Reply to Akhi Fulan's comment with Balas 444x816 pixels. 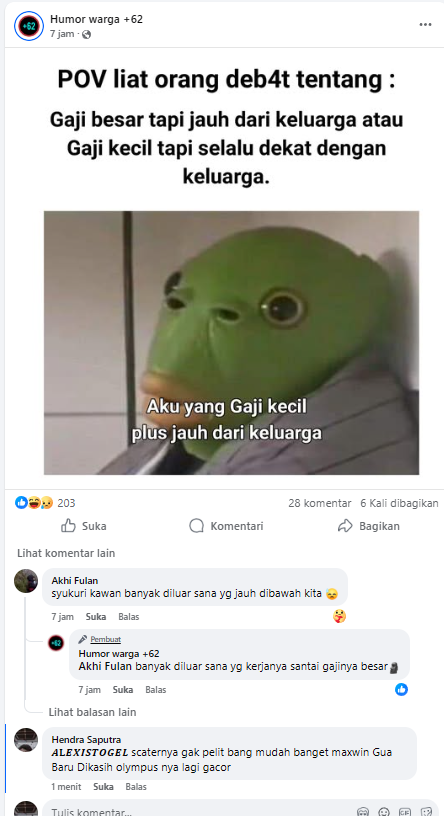click(129, 617)
